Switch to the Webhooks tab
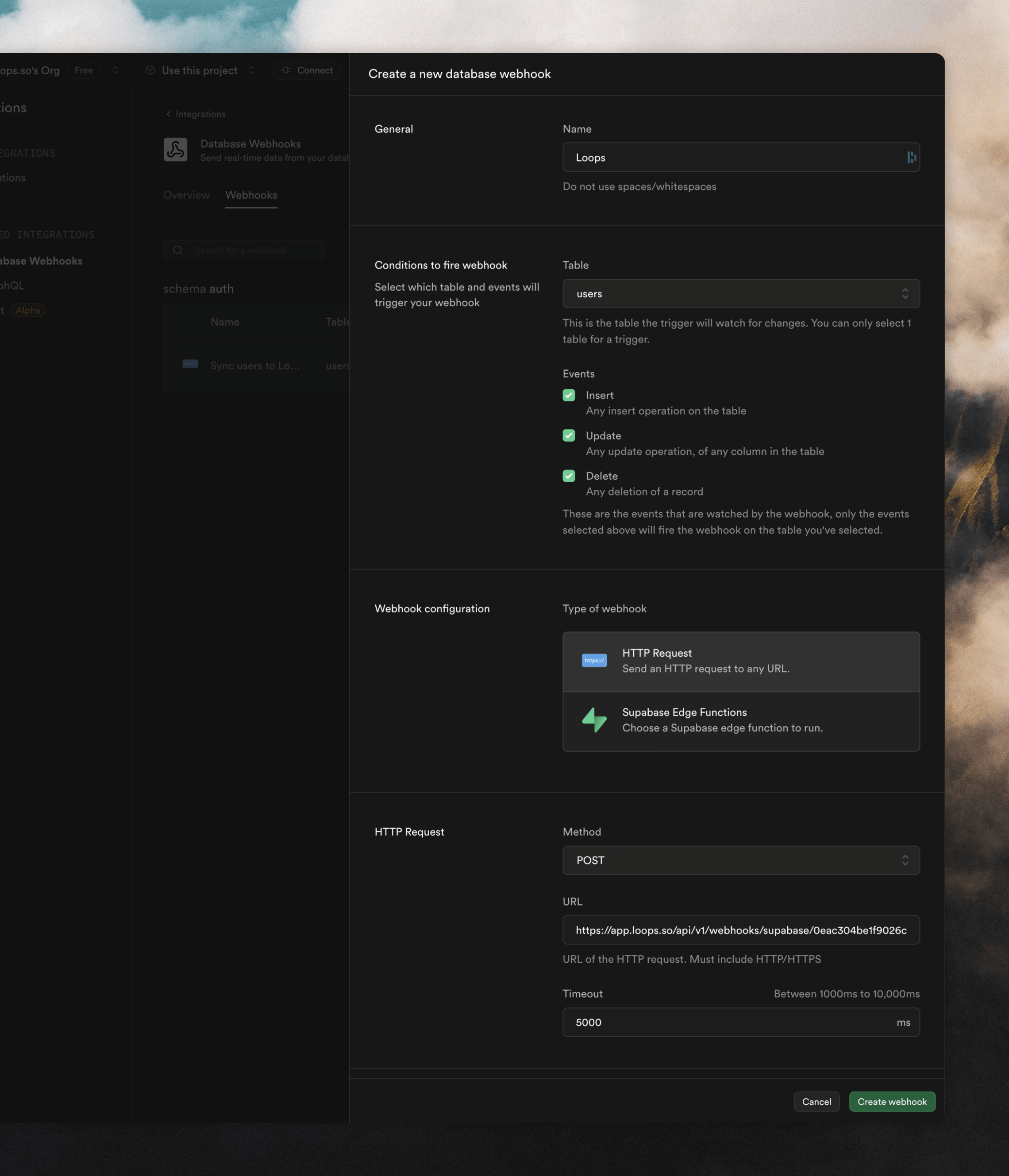The image size is (1009, 1176). tap(251, 195)
